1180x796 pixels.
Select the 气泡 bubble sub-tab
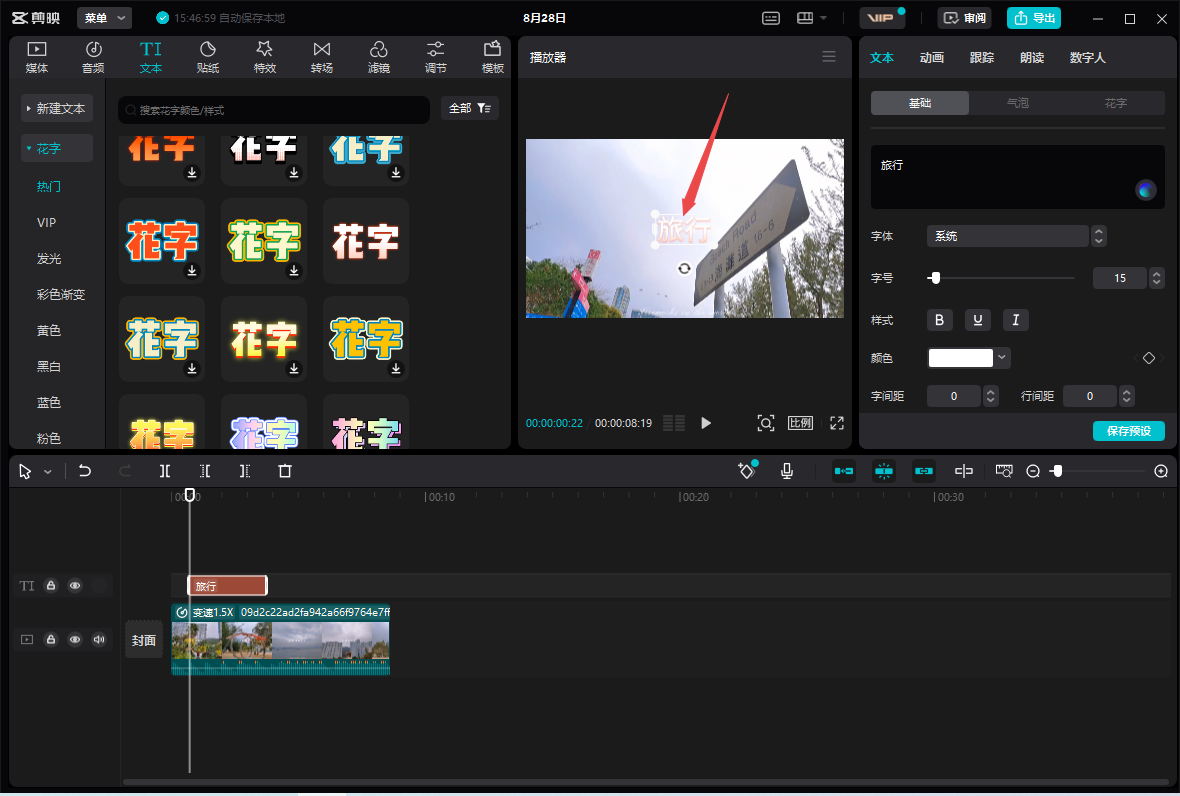tap(1017, 103)
